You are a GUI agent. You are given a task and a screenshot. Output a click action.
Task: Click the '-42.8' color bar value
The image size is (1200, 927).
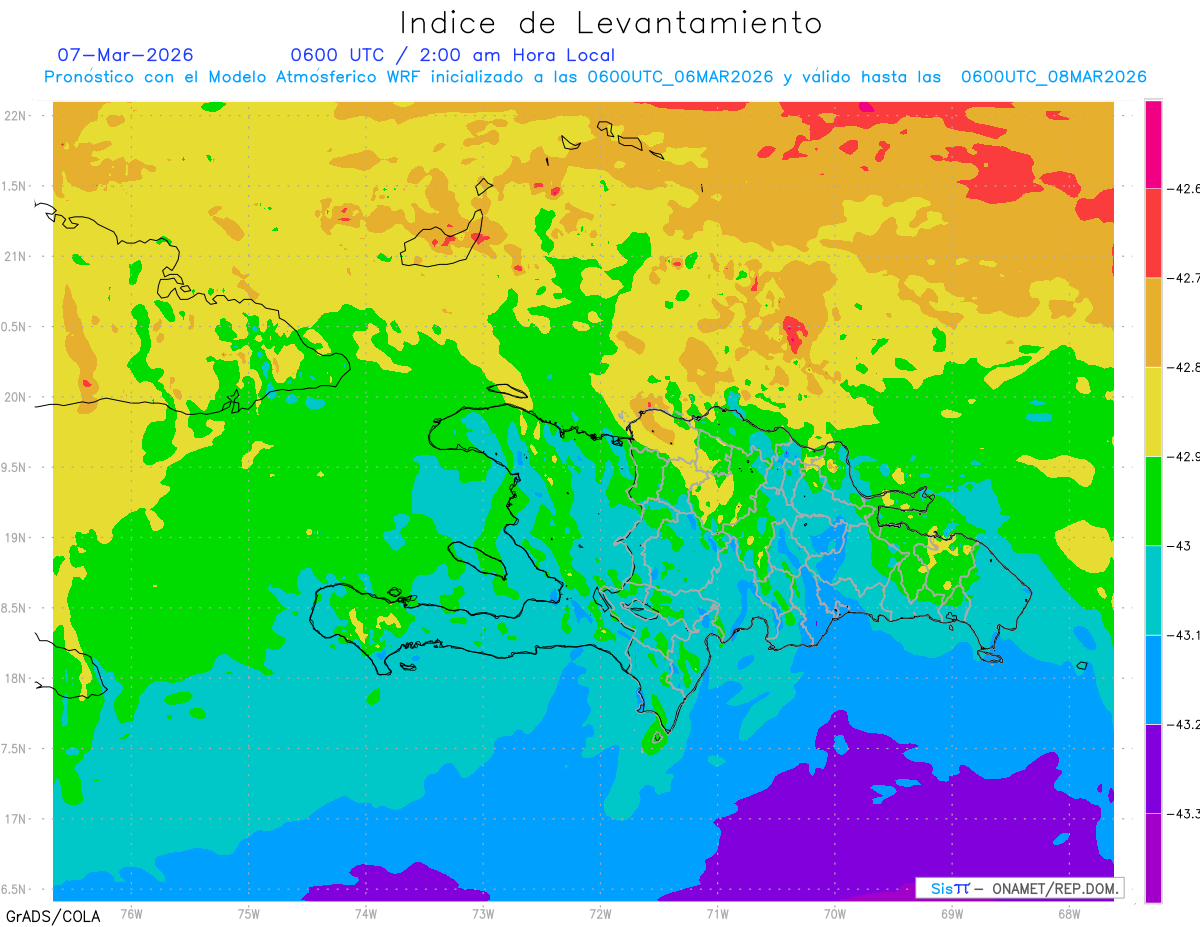click(1183, 367)
